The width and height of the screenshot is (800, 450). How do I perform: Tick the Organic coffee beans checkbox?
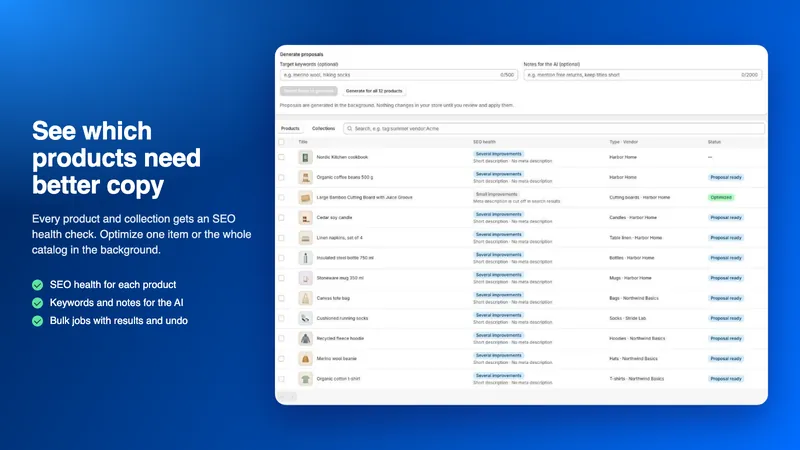(x=282, y=178)
